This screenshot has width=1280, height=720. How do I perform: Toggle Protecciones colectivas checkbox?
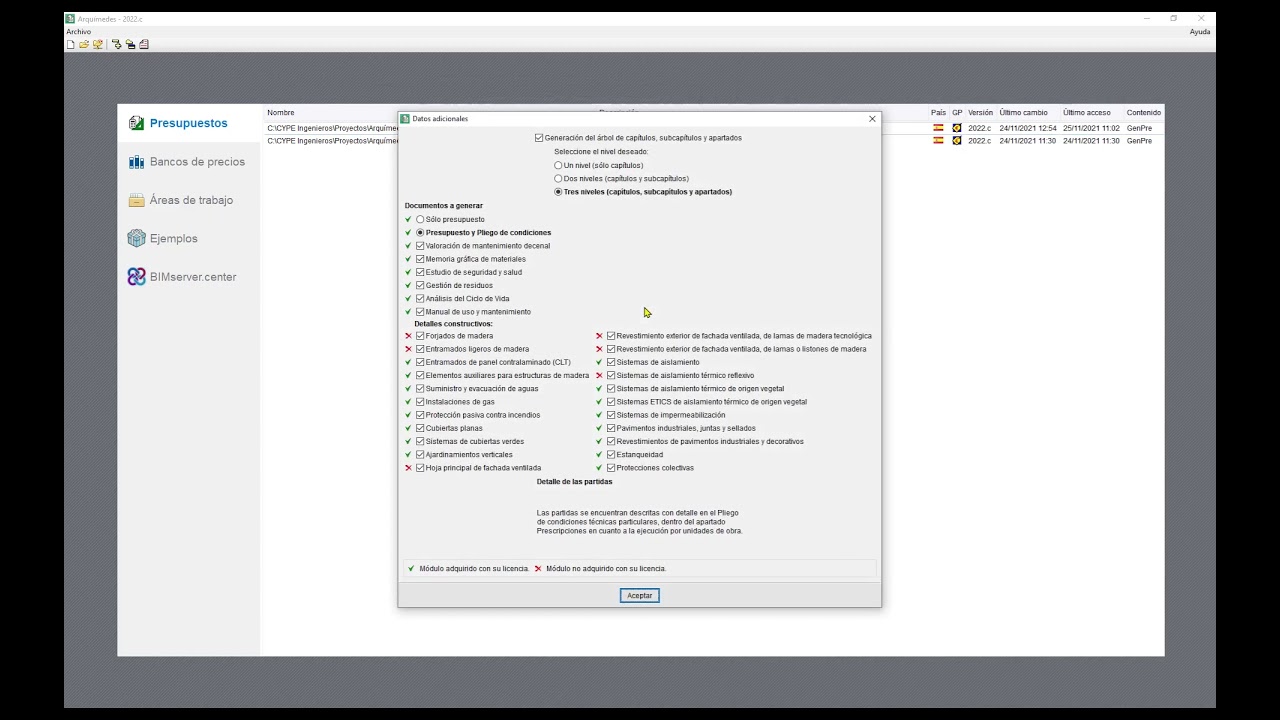(611, 468)
